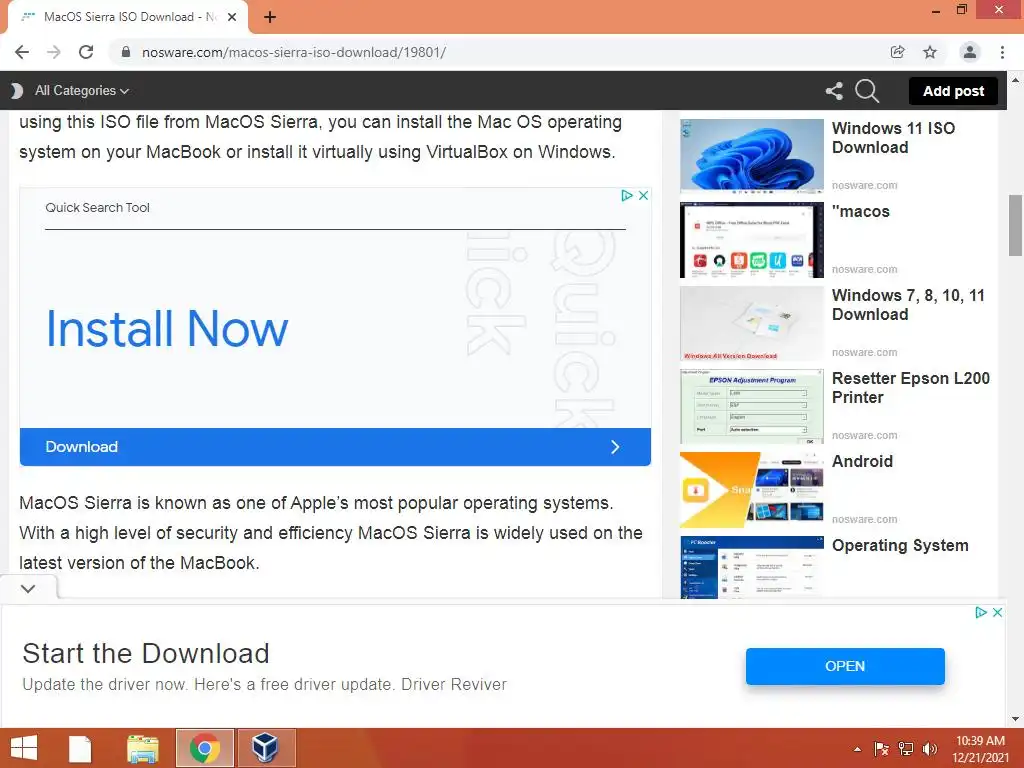Open Resetter Epson L200 Printer link
Viewport: 1024px width, 768px height.
point(910,388)
